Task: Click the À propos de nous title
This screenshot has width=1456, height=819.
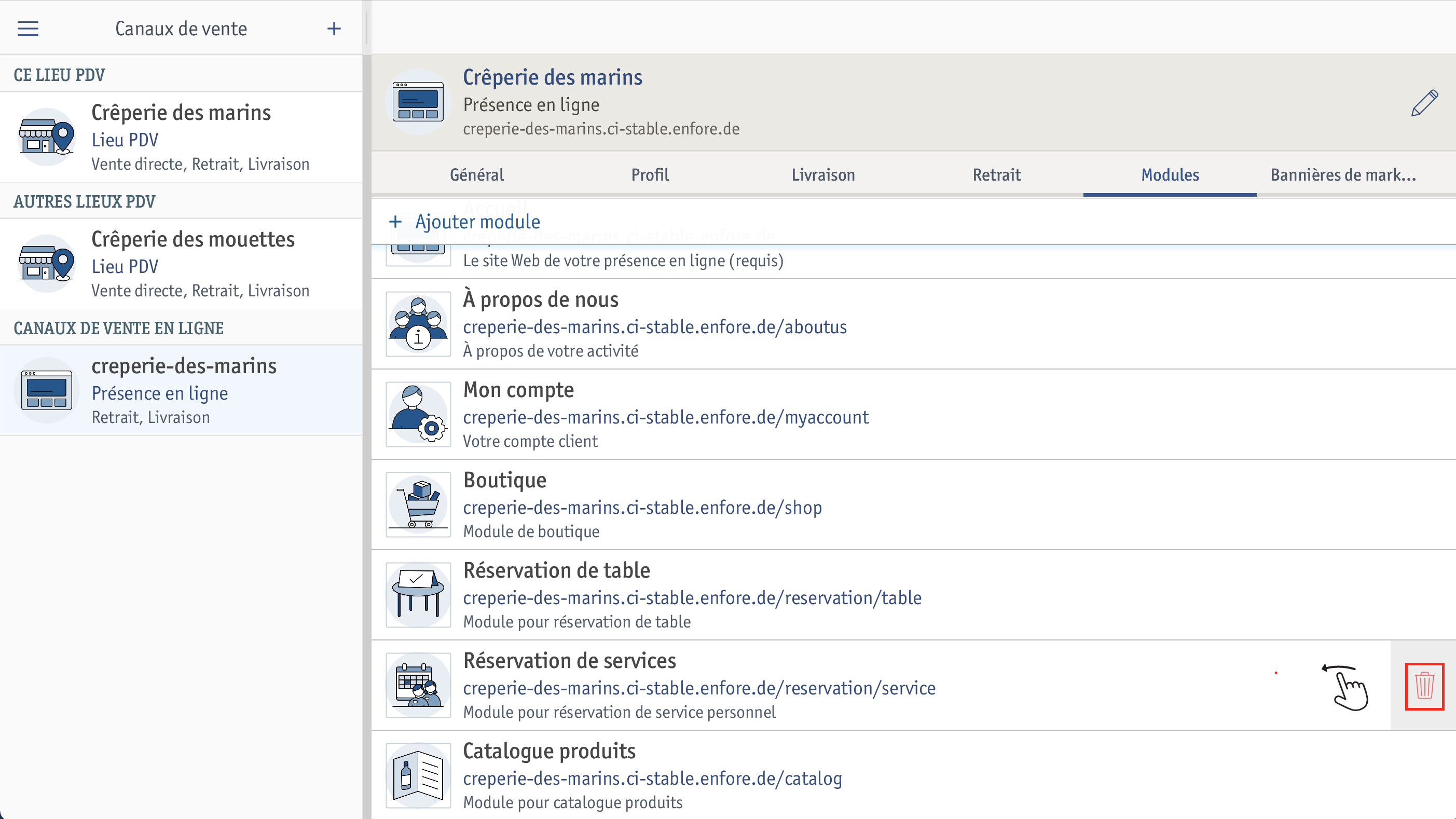Action: (x=540, y=299)
